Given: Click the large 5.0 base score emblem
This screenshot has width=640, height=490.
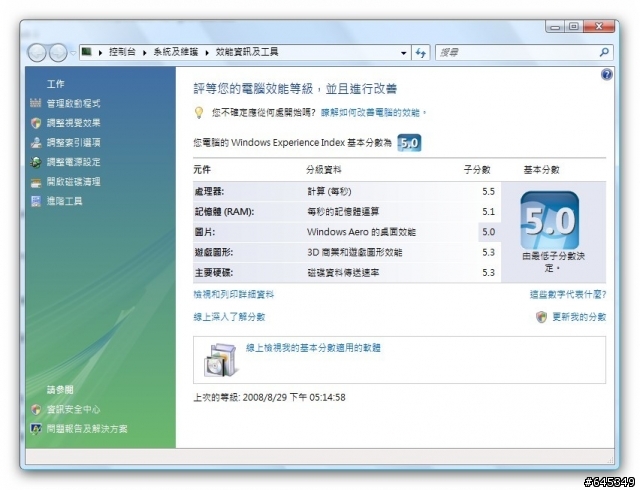Looking at the screenshot, I should (550, 220).
